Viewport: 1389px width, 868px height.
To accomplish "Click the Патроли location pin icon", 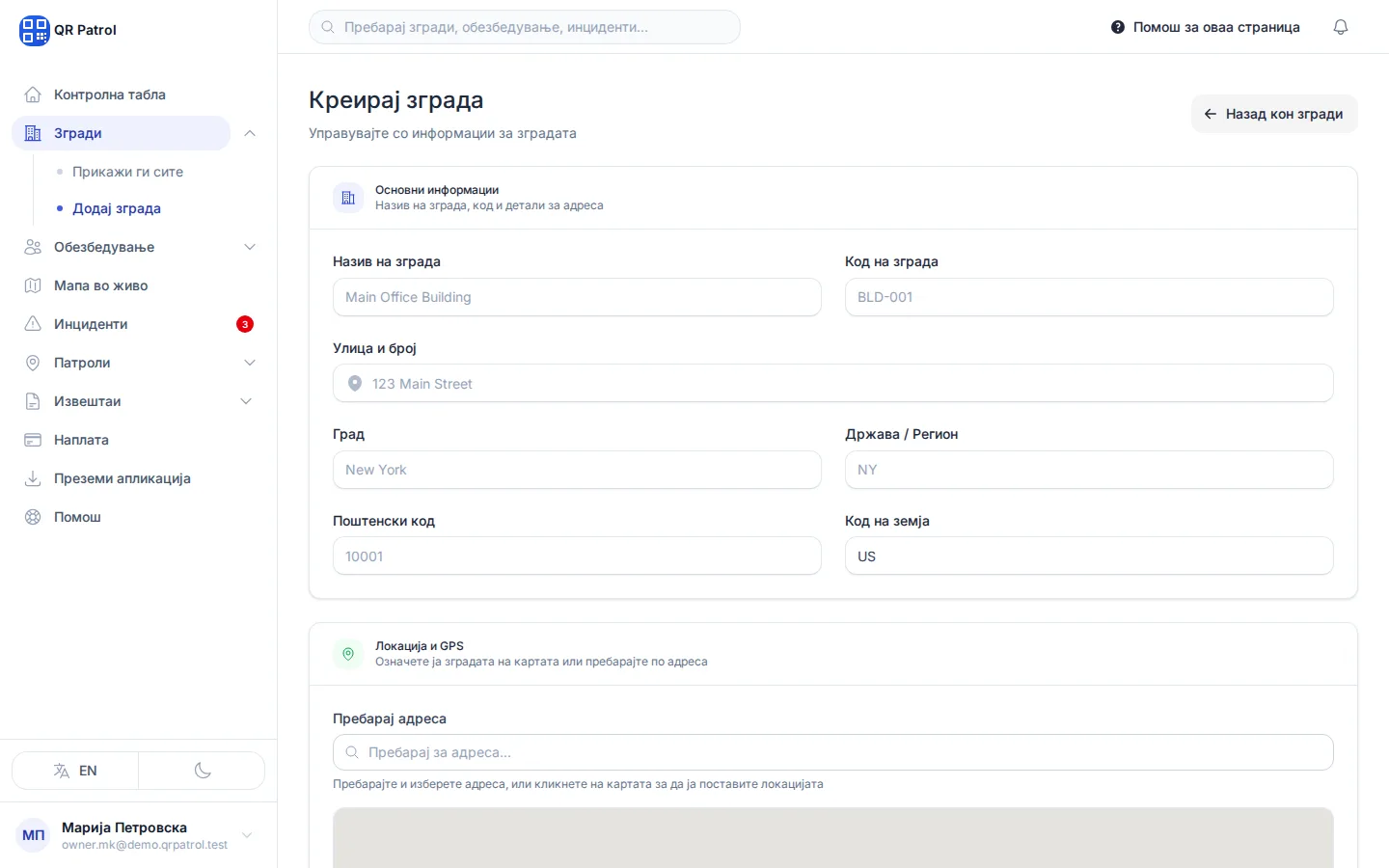I will coord(33,363).
